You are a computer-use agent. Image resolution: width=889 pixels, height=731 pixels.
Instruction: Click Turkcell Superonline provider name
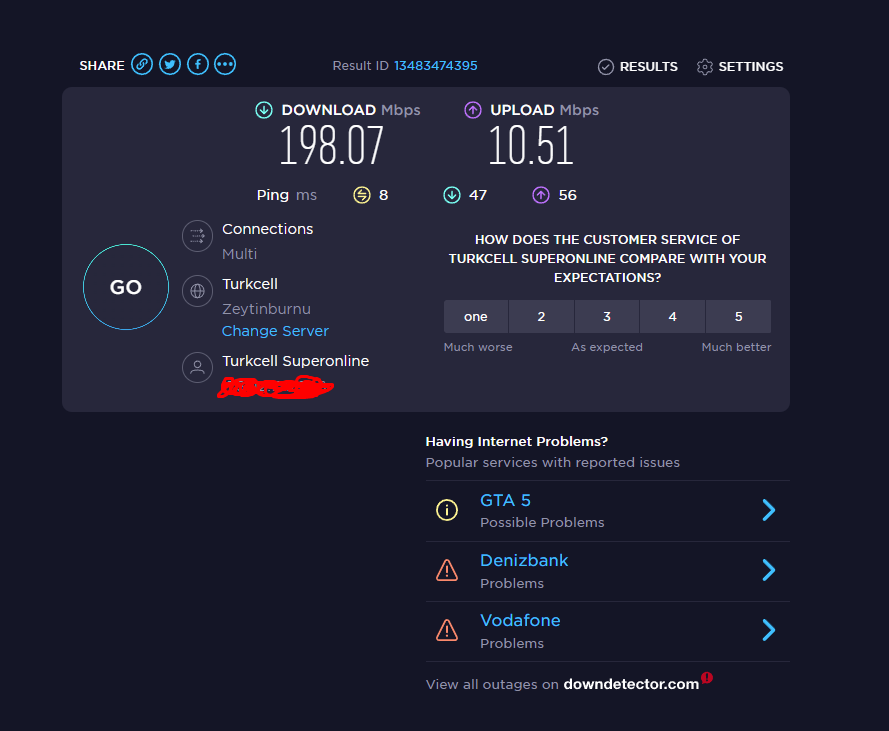point(295,361)
